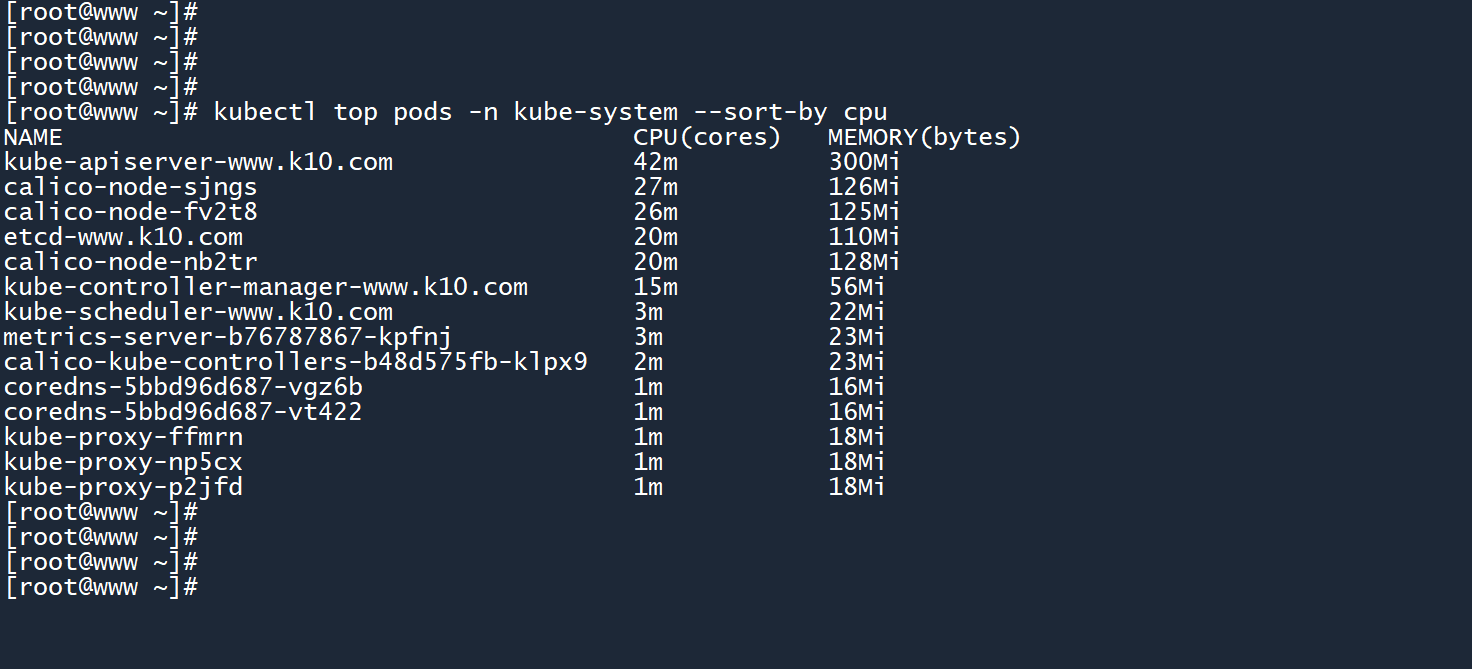Click the calico-node-nb2tr pod name

pos(131,262)
